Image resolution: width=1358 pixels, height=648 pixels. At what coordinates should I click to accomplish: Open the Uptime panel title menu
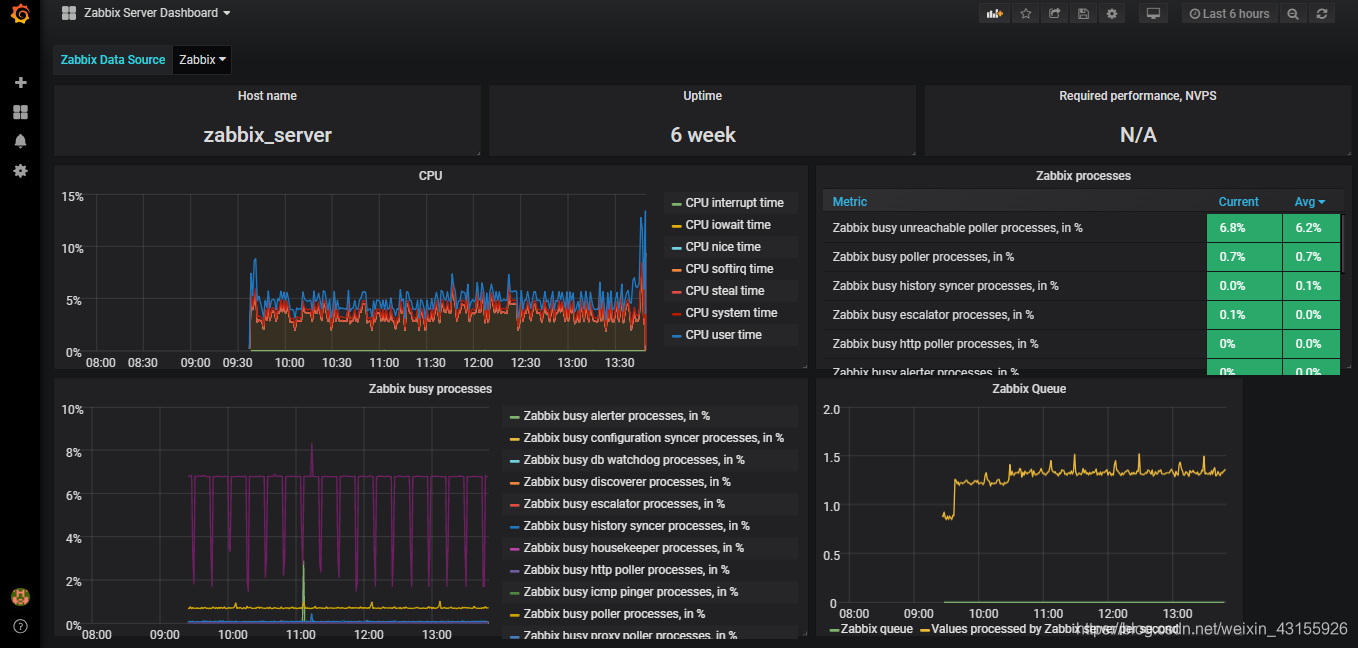point(702,96)
